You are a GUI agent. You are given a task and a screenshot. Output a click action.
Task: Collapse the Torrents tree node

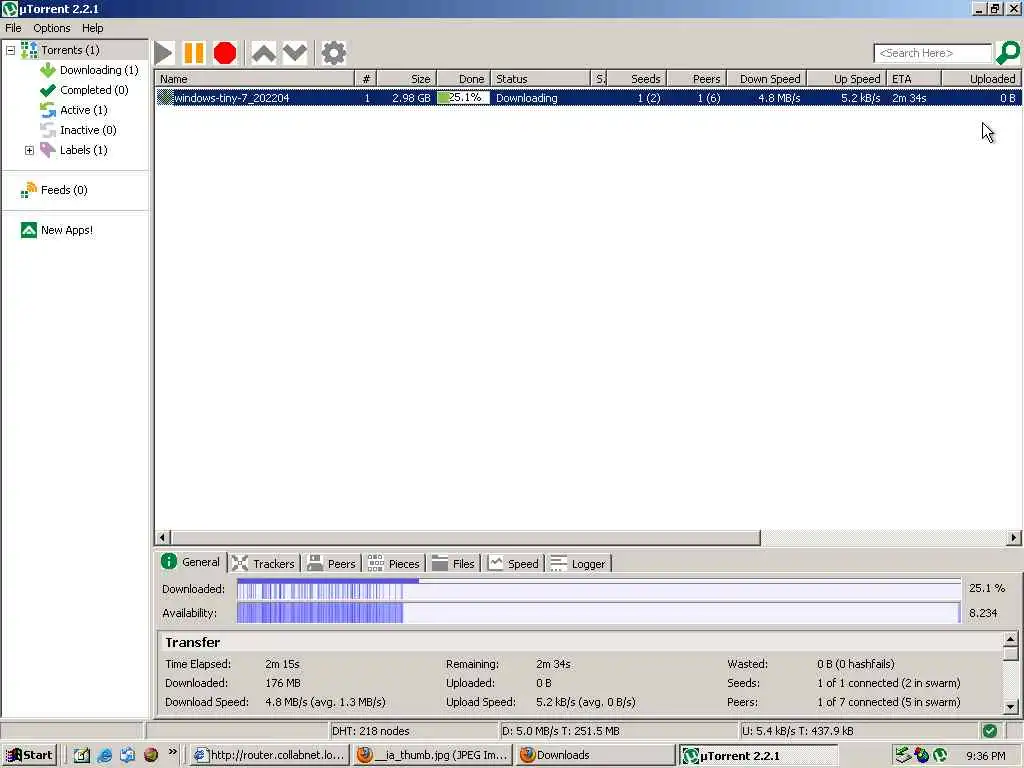point(10,50)
